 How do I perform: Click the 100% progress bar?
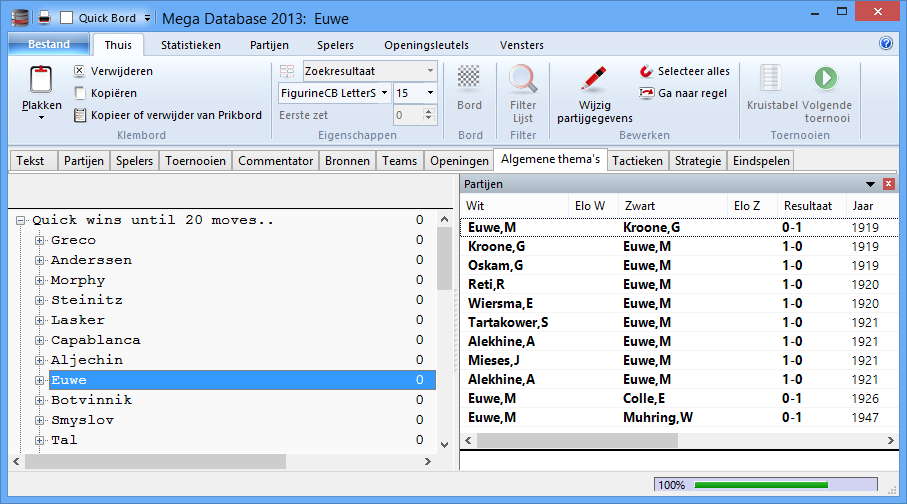(x=766, y=485)
